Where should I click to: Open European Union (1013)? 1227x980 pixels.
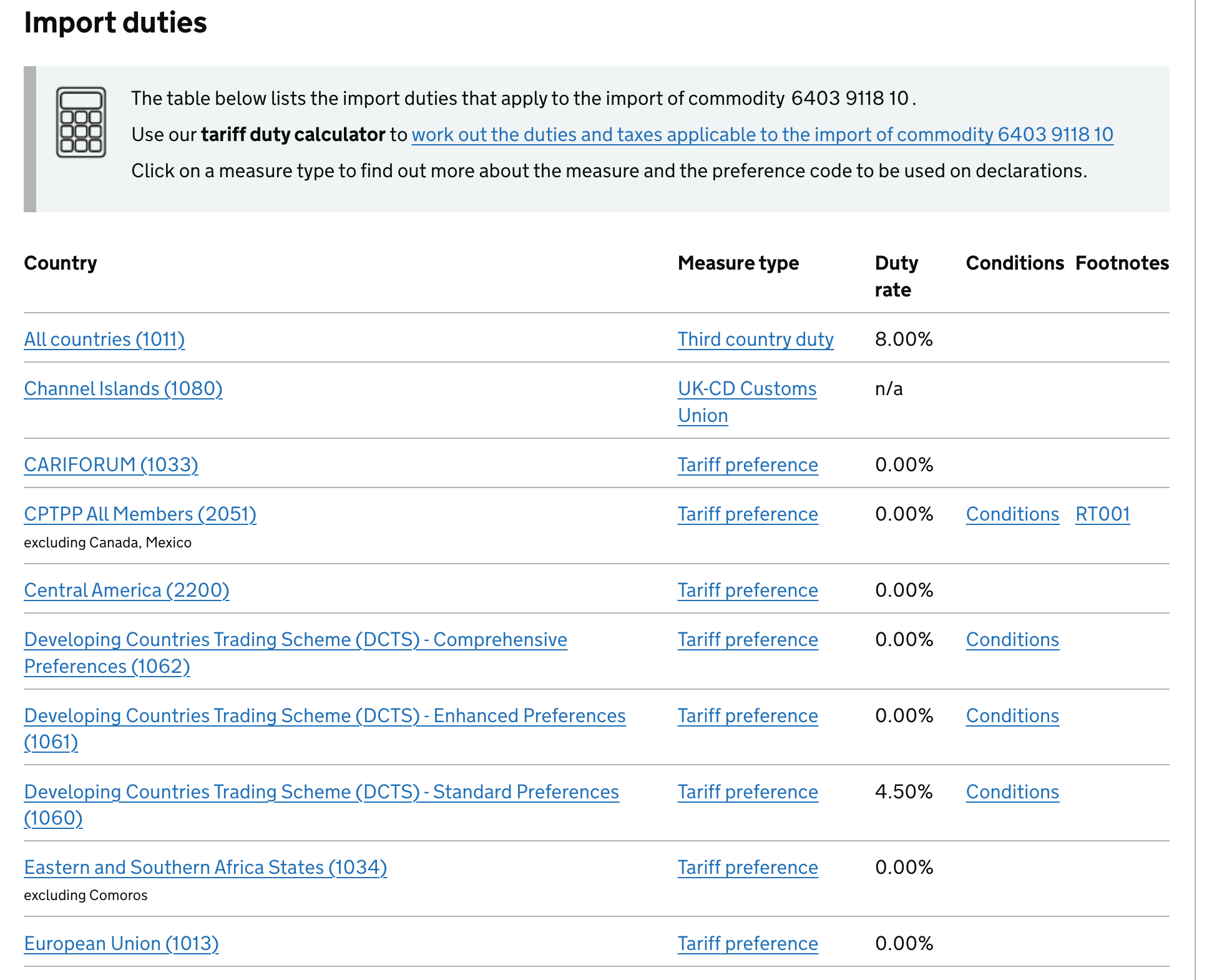pyautogui.click(x=121, y=943)
